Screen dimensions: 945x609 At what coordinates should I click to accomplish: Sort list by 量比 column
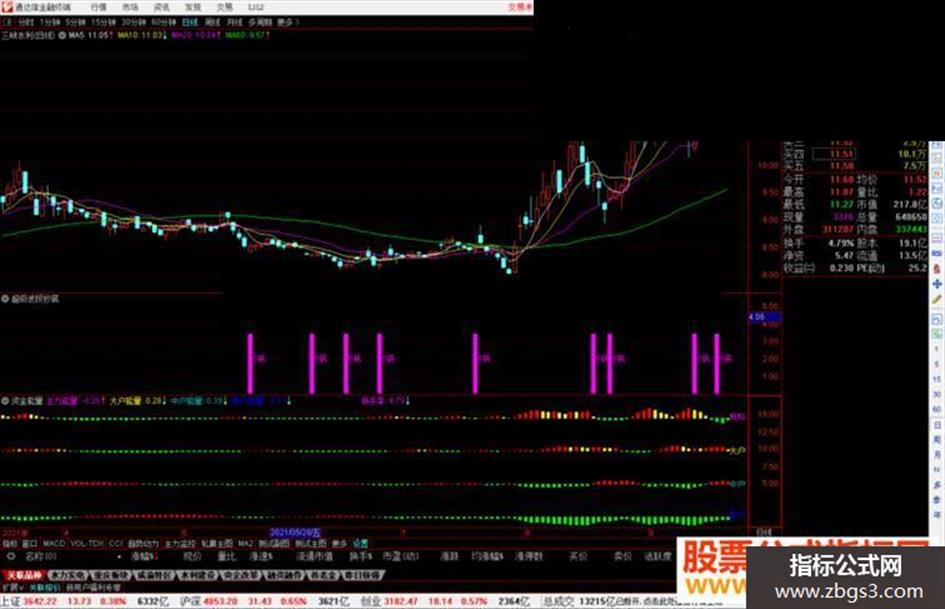coord(227,556)
